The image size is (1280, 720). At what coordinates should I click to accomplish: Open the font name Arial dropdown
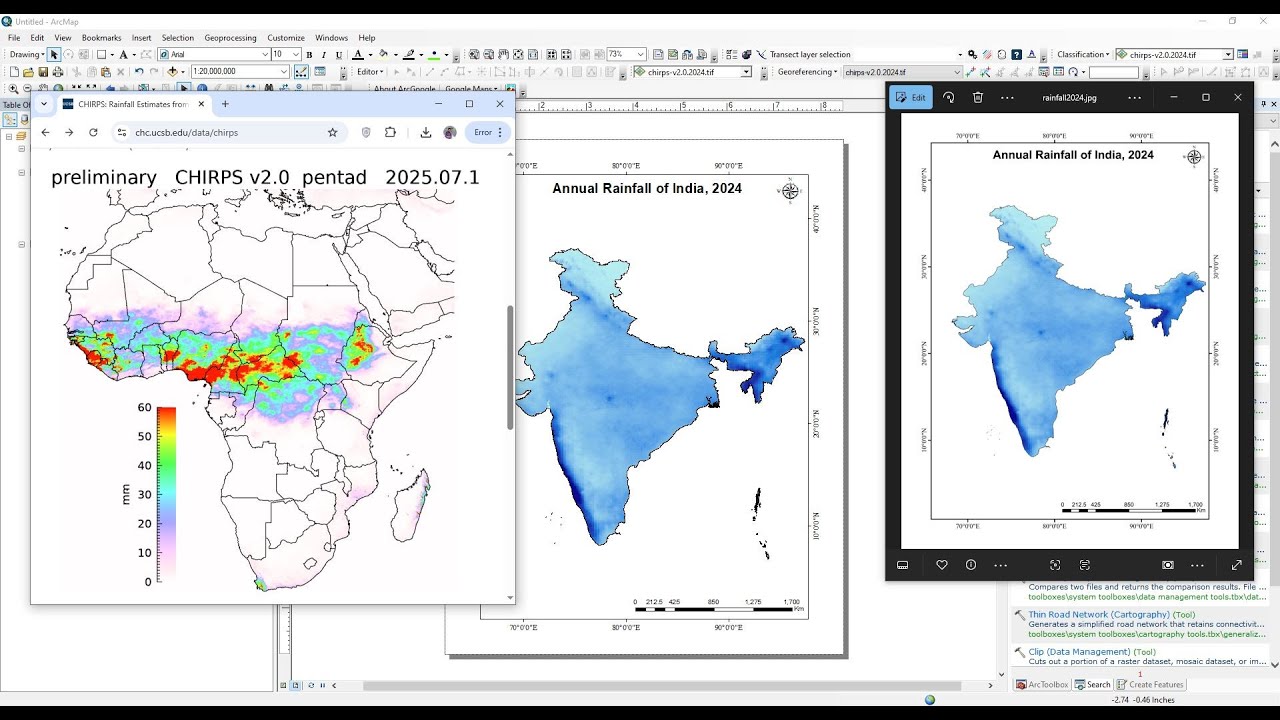[x=265, y=54]
